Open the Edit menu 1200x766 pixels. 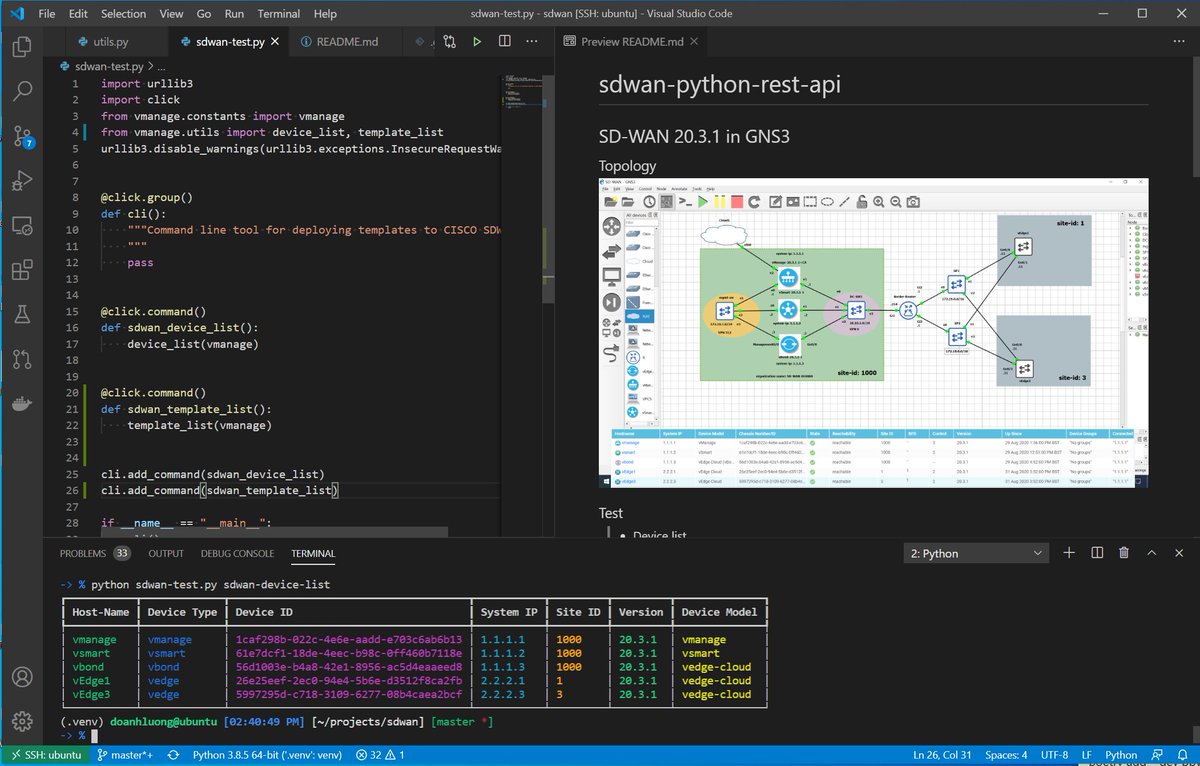tap(79, 14)
